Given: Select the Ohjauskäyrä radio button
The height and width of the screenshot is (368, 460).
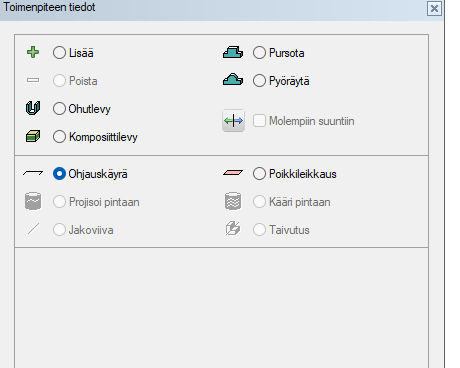Looking at the screenshot, I should tap(59, 174).
